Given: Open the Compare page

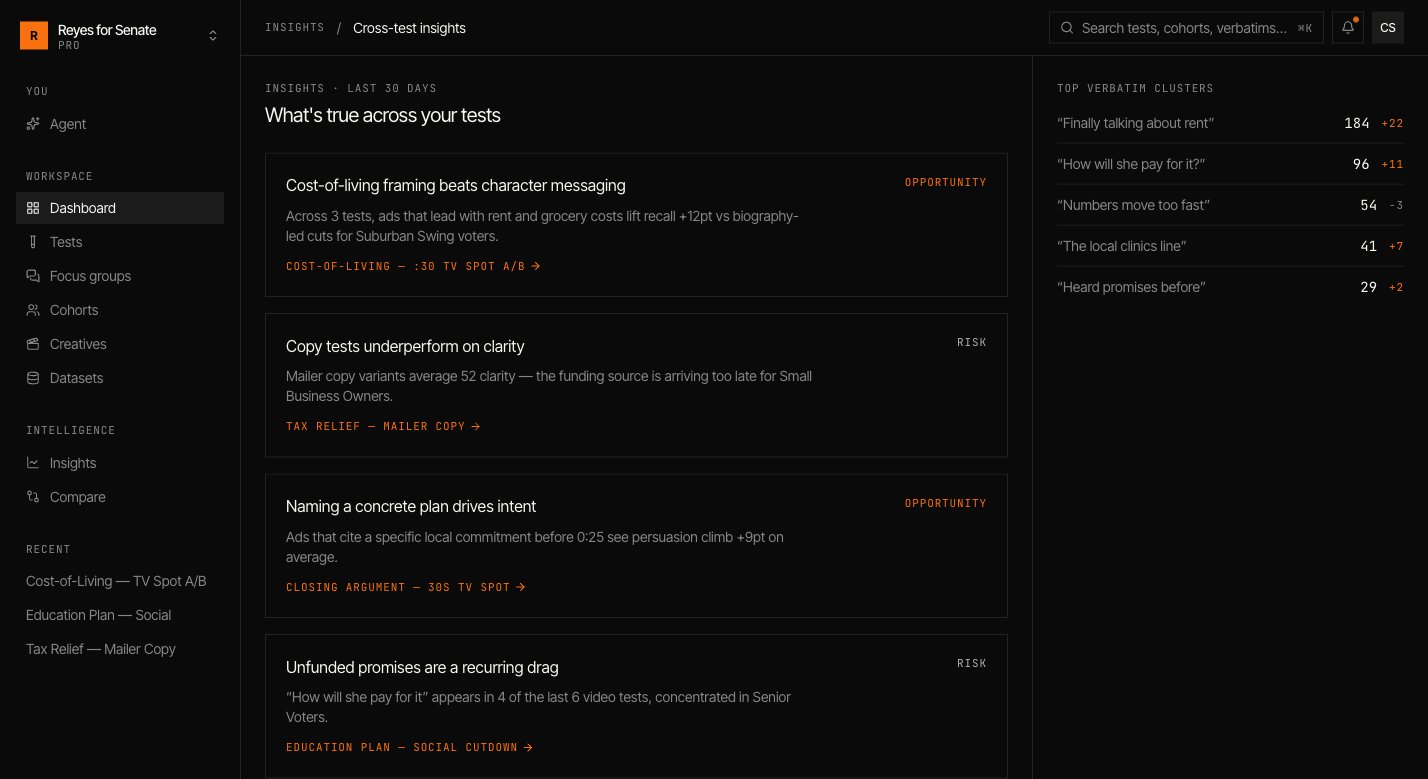Looking at the screenshot, I should coord(120,497).
